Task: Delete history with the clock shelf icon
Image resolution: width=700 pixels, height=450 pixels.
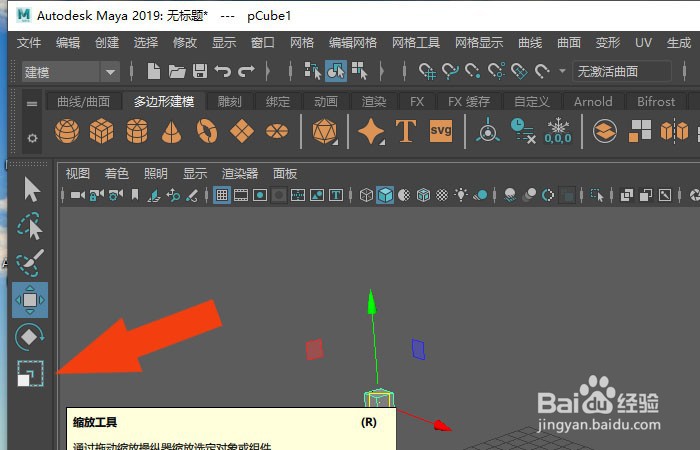Action: tap(523, 131)
